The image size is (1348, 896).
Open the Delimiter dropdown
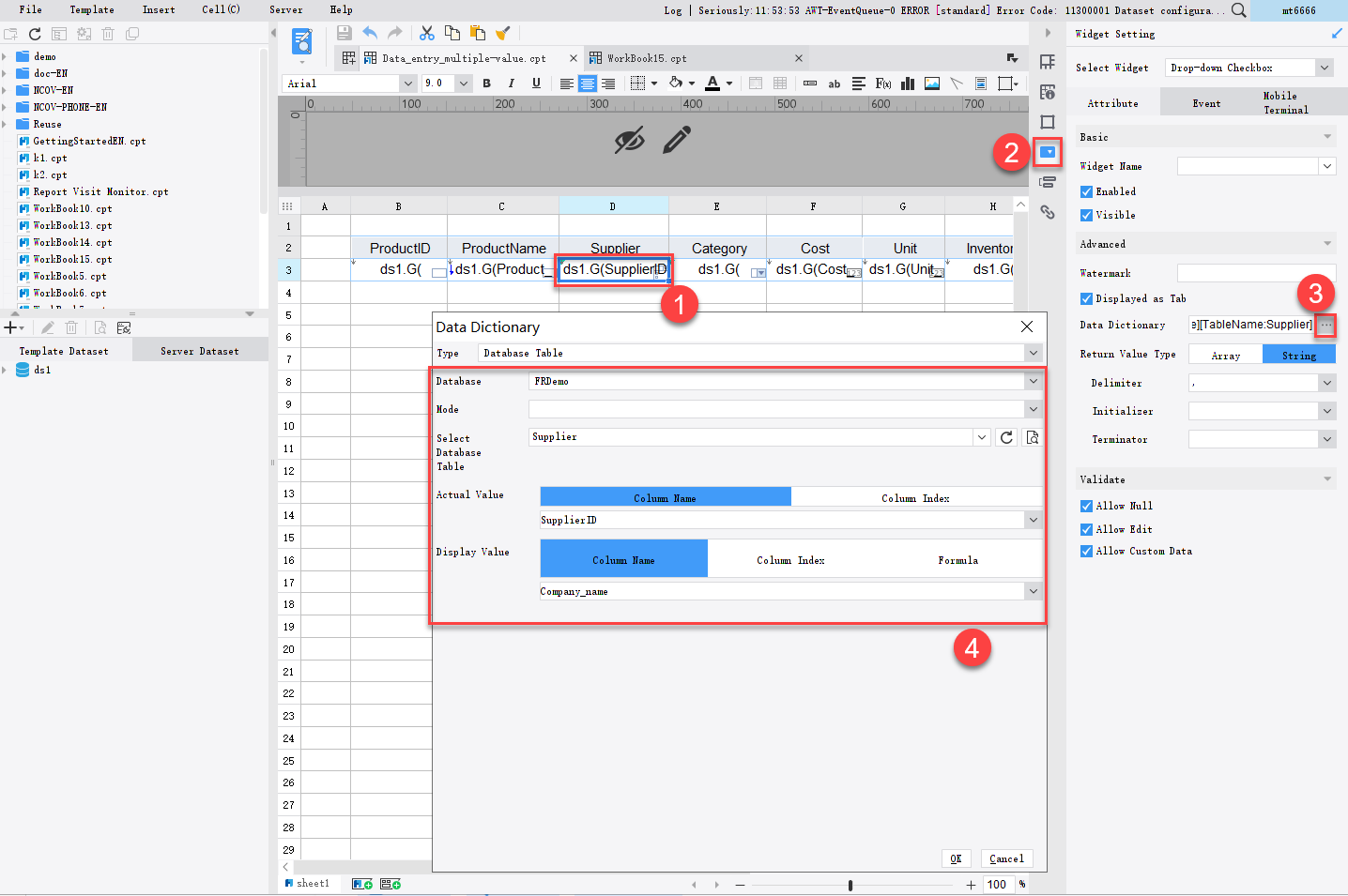(1327, 383)
